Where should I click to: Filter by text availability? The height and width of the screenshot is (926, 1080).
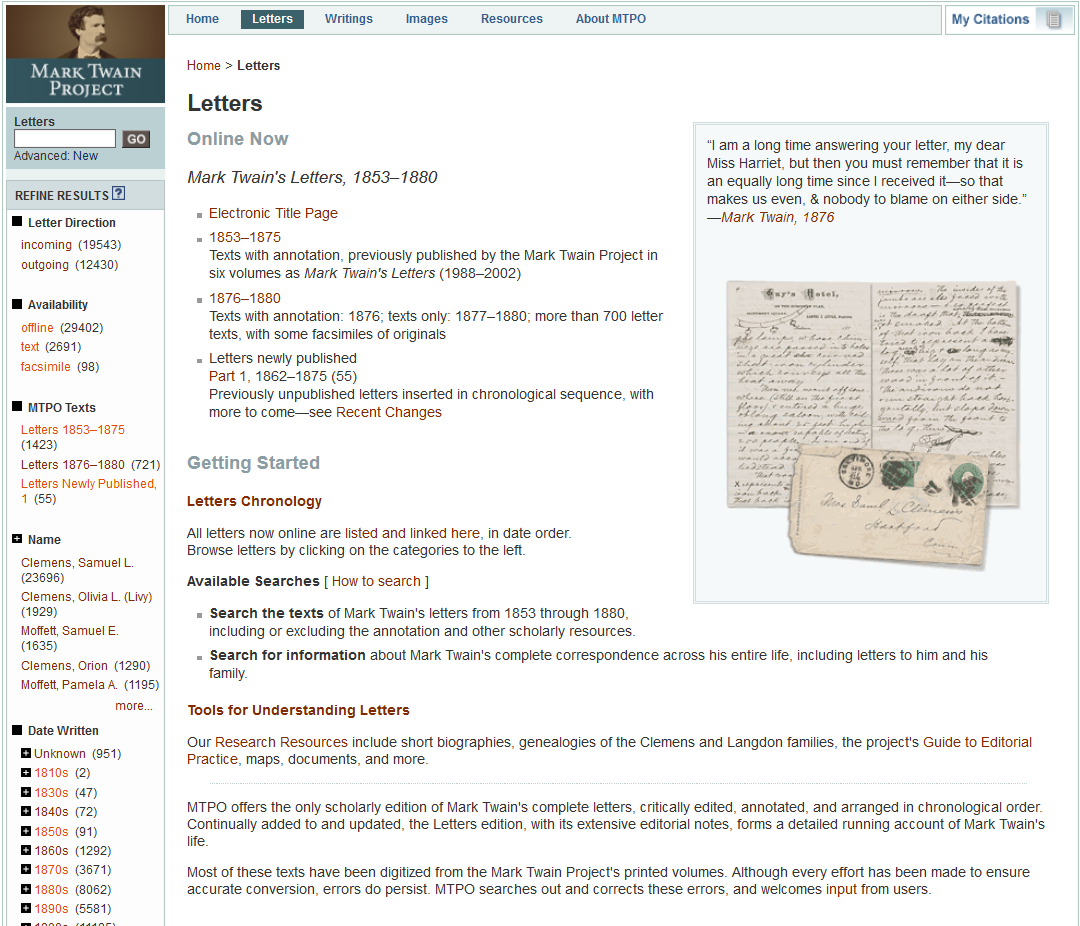[x=30, y=347]
